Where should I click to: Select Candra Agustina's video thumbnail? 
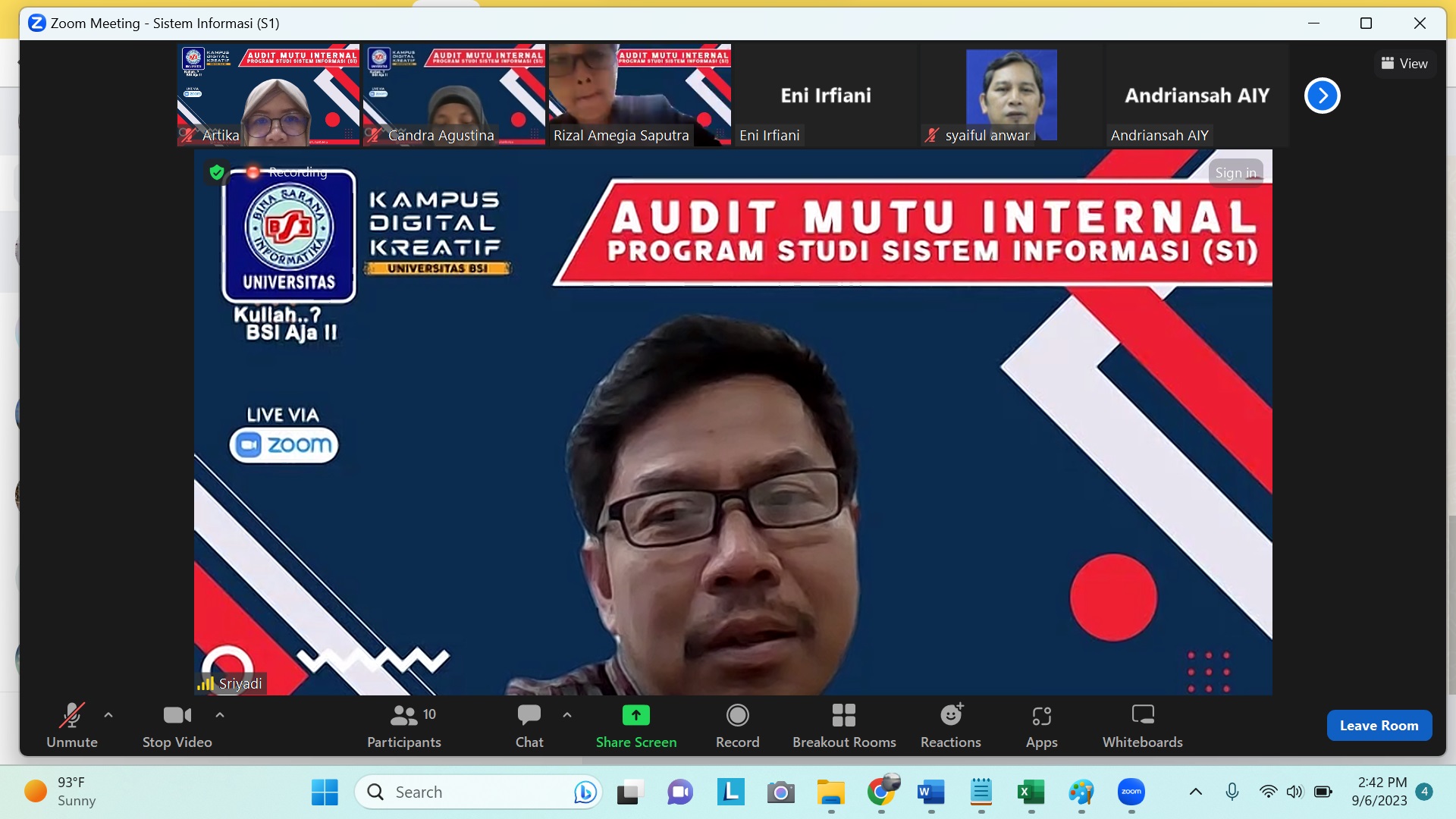pyautogui.click(x=454, y=95)
